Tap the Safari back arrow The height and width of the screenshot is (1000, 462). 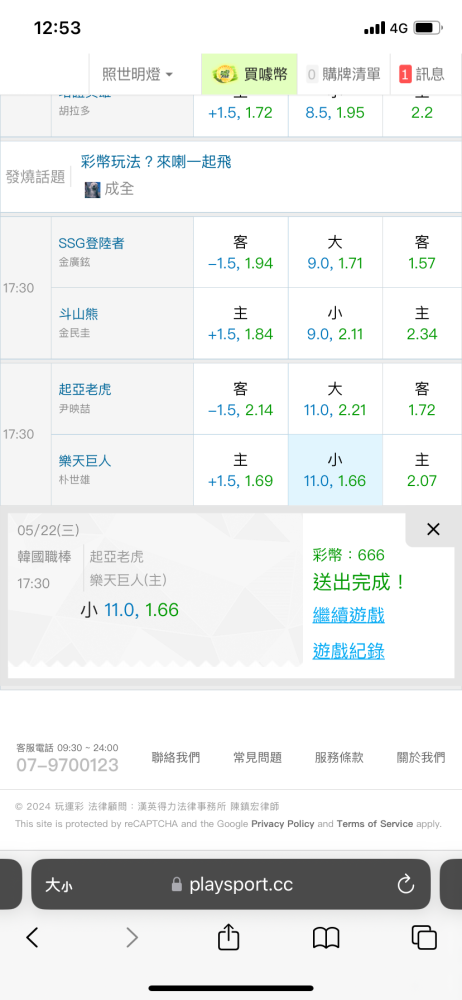[x=32, y=937]
